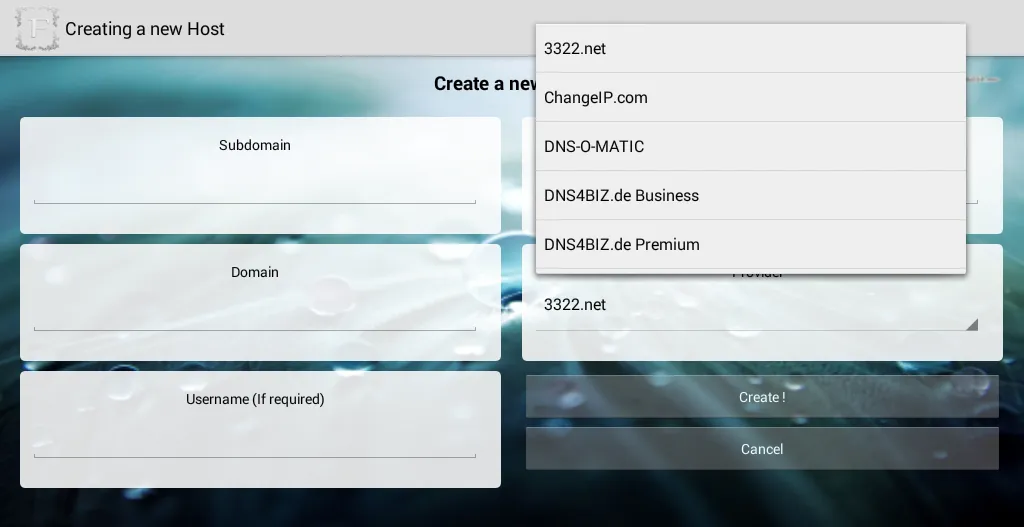The height and width of the screenshot is (527, 1024).
Task: Click the Domain label text
Action: [x=255, y=272]
